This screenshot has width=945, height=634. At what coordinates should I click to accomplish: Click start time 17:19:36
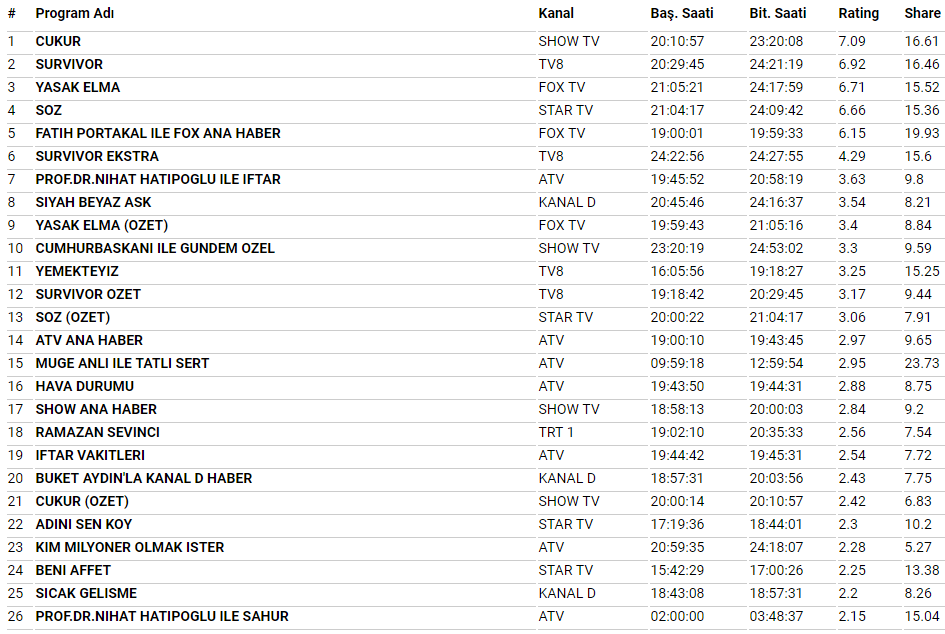pos(677,524)
